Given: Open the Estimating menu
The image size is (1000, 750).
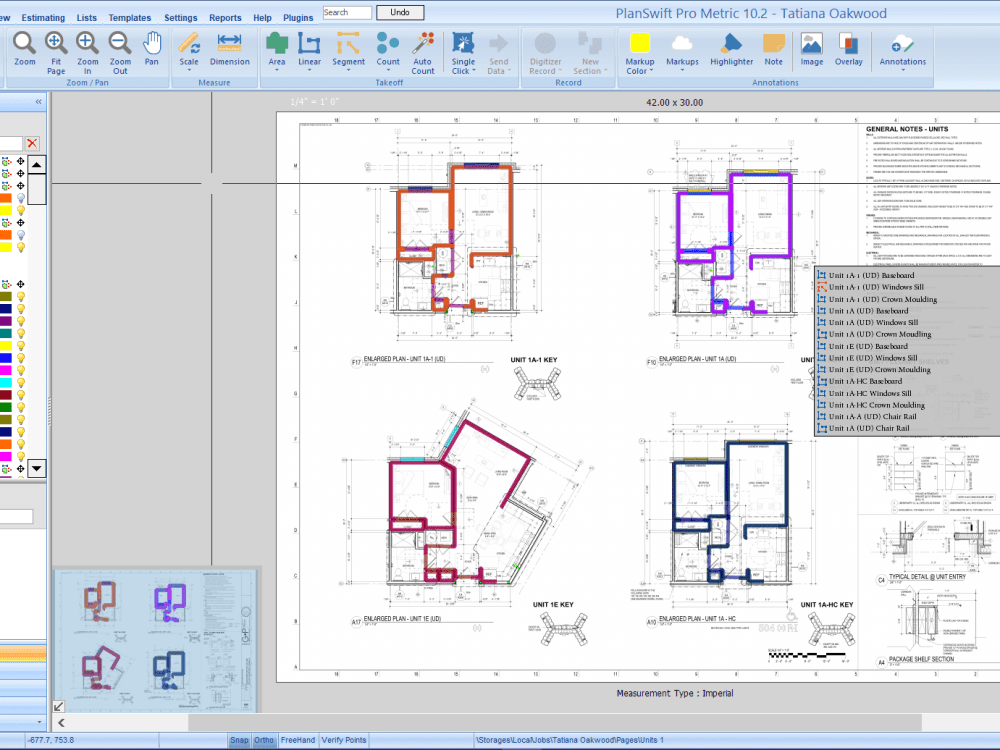Looking at the screenshot, I should [x=43, y=18].
